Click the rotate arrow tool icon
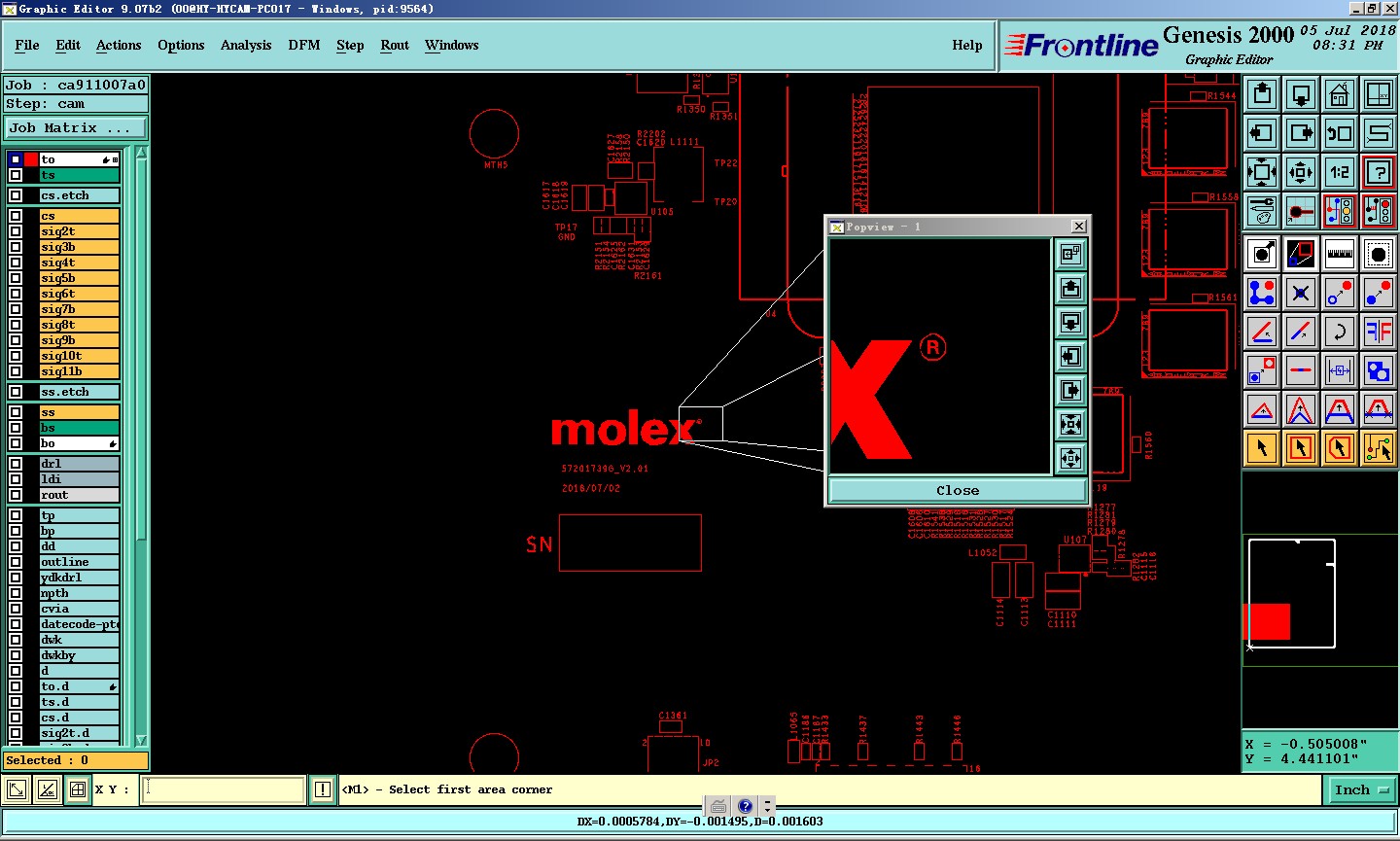 click(x=1340, y=332)
